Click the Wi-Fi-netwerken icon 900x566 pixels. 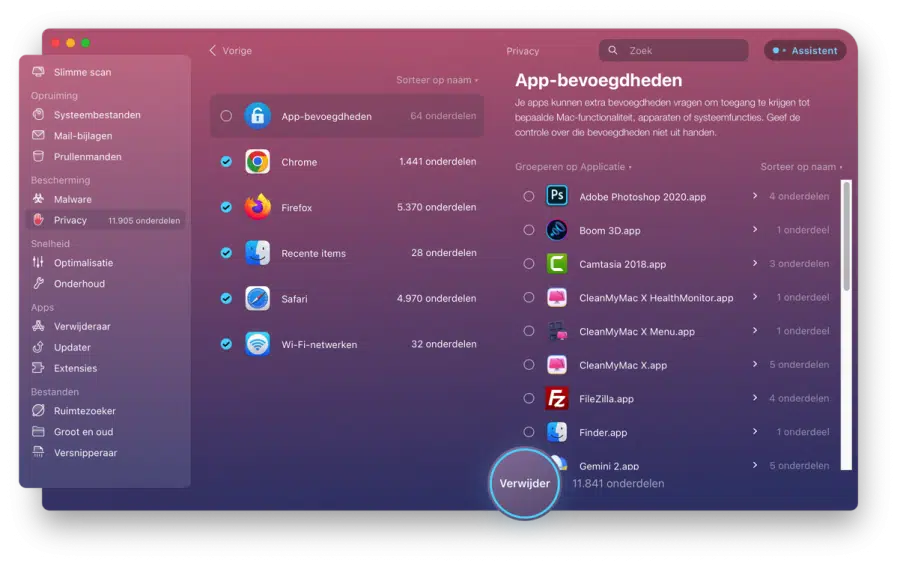[257, 344]
